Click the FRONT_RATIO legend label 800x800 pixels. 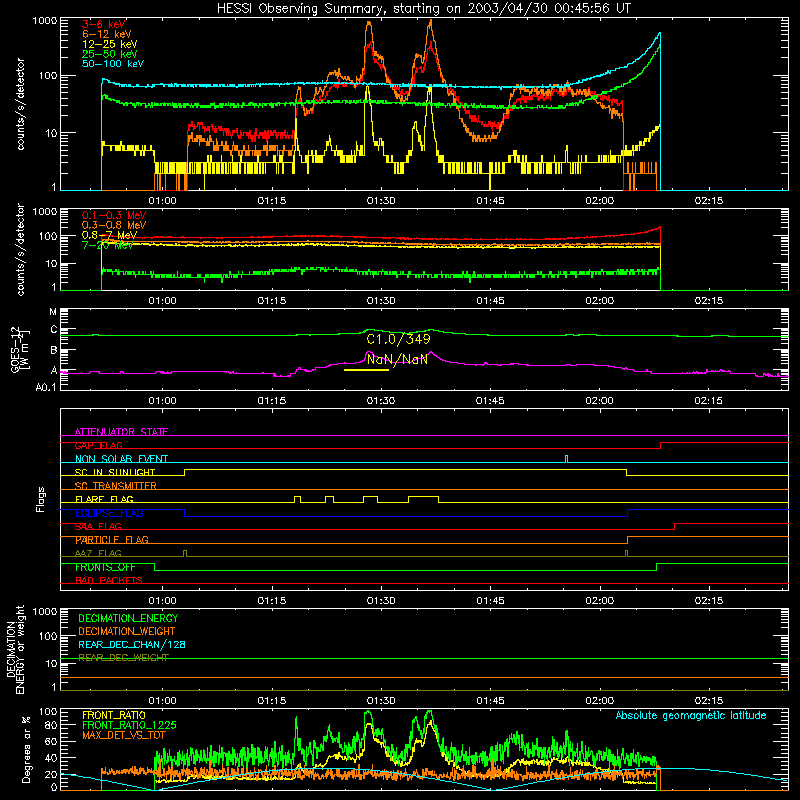click(x=114, y=715)
